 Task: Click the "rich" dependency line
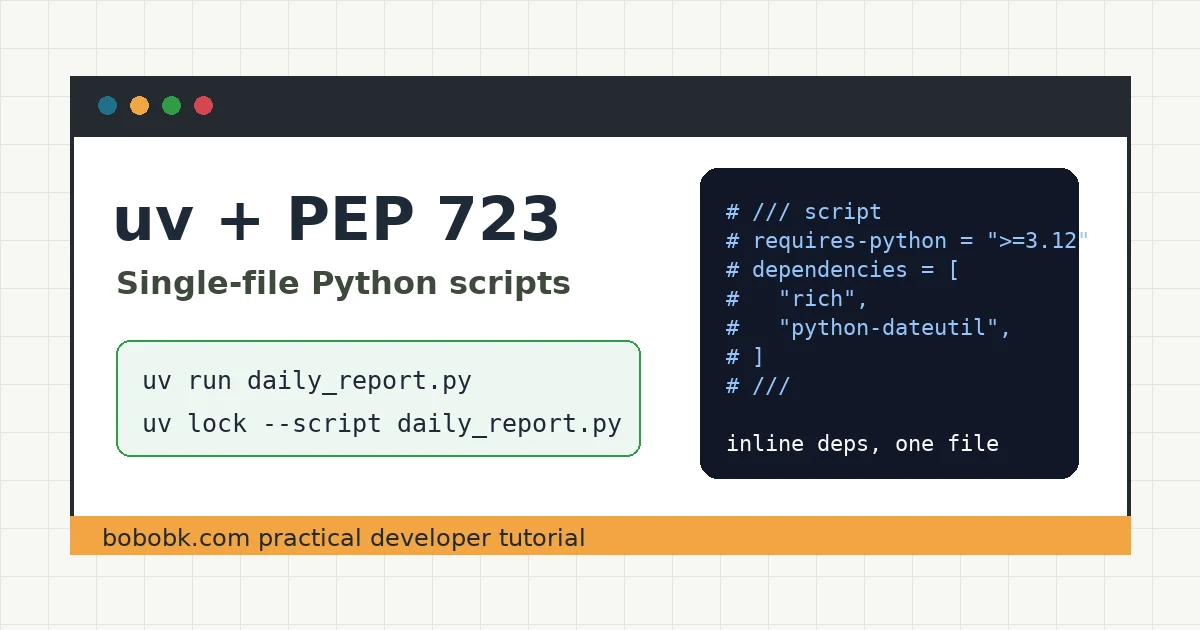798,299
